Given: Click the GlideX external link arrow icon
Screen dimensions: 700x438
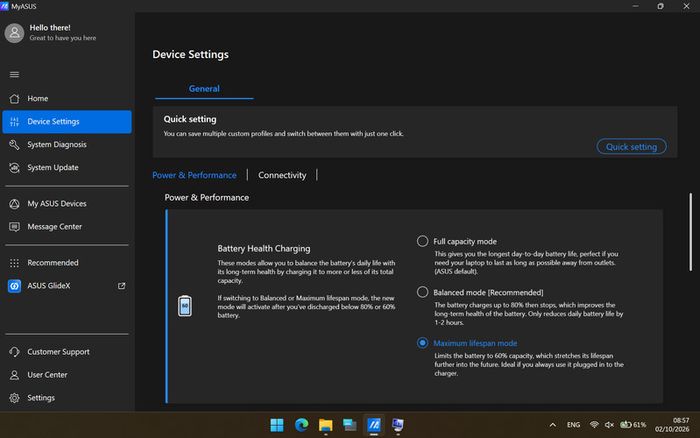Looking at the screenshot, I should point(121,286).
